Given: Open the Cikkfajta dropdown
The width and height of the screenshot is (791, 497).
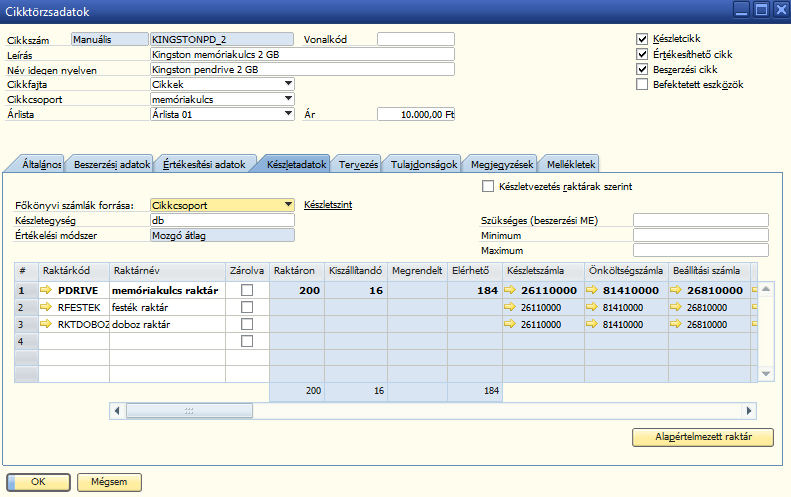Looking at the screenshot, I should point(288,84).
